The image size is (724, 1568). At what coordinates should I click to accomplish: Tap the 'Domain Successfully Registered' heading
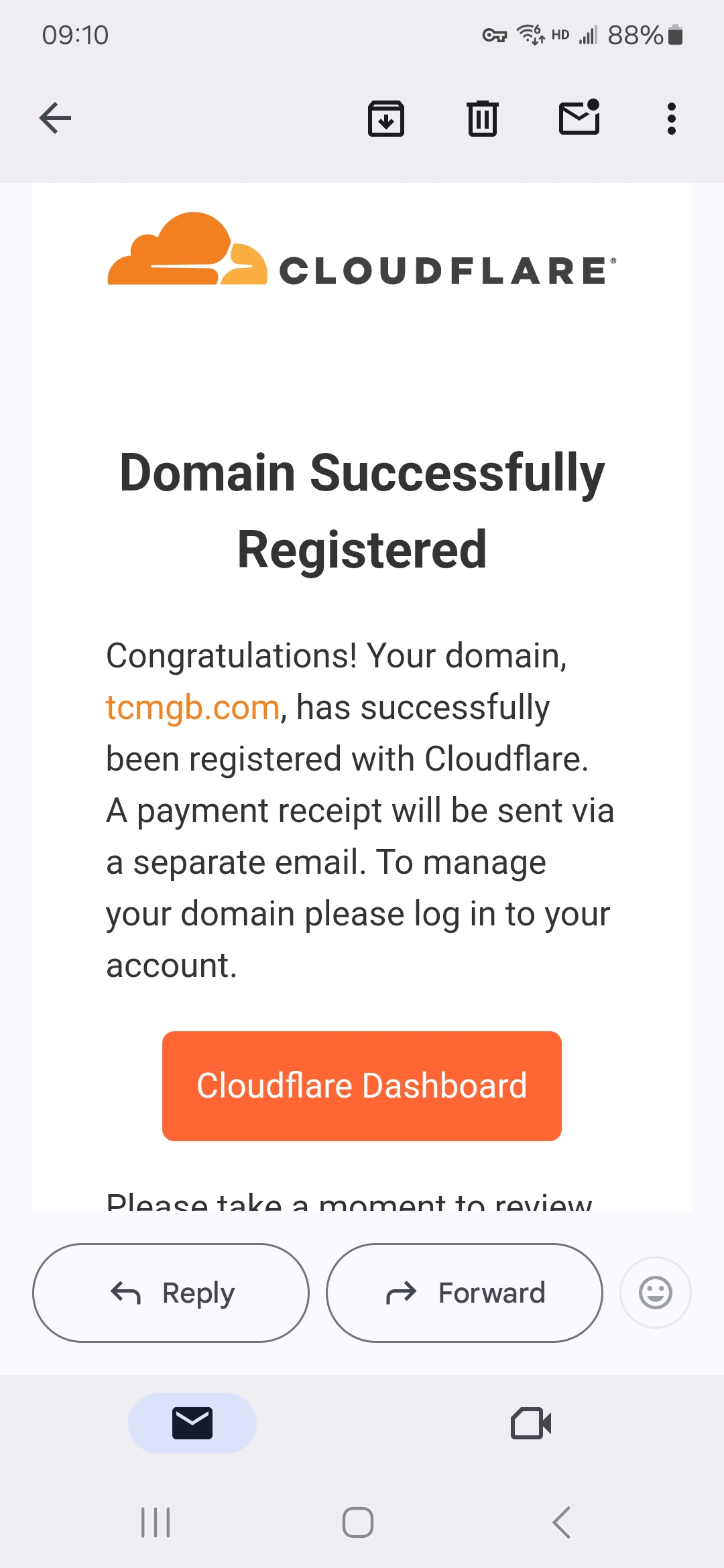362,511
